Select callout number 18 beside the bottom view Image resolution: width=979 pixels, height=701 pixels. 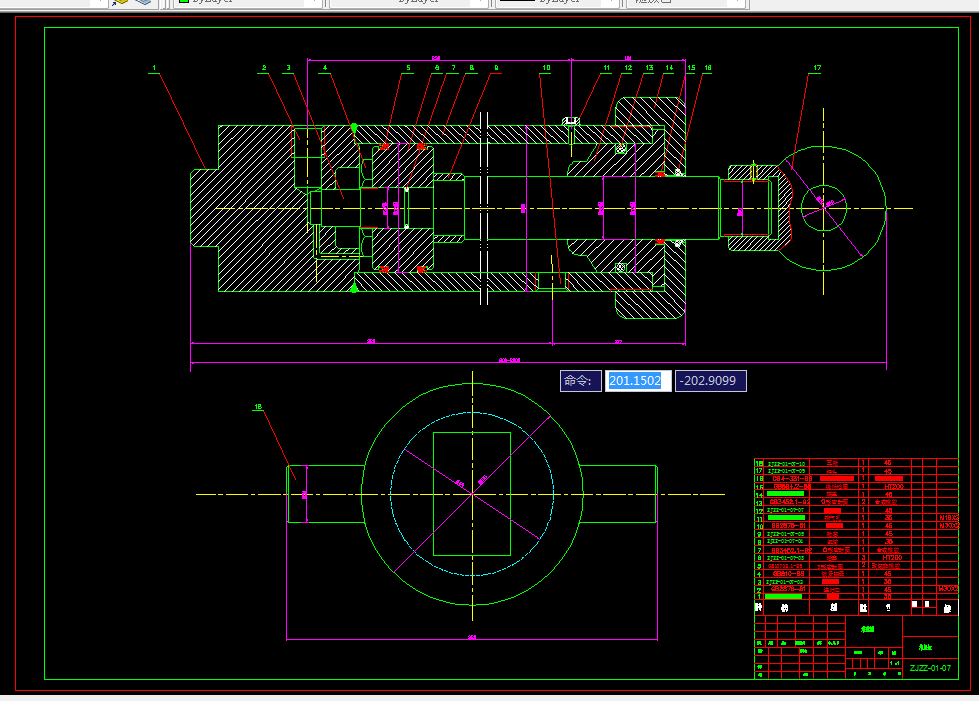[x=258, y=406]
